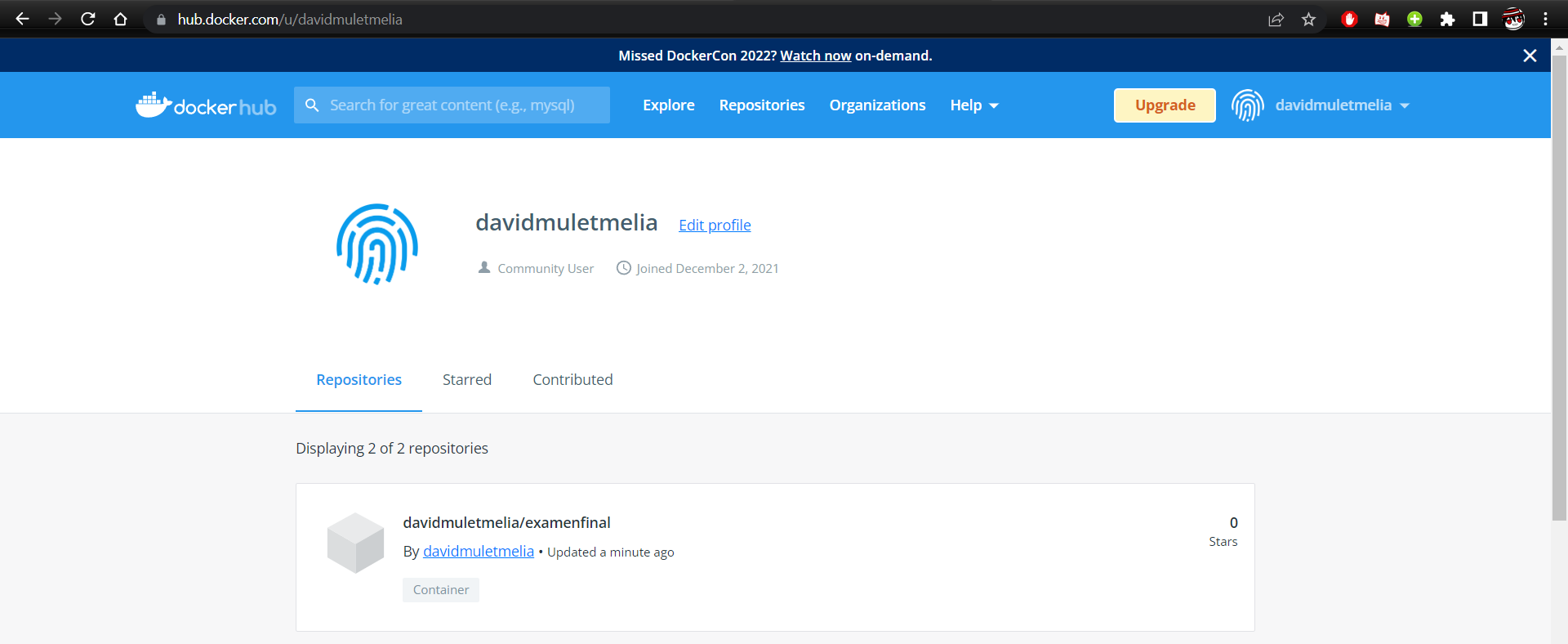Open the red calendar extension icon

(1382, 20)
